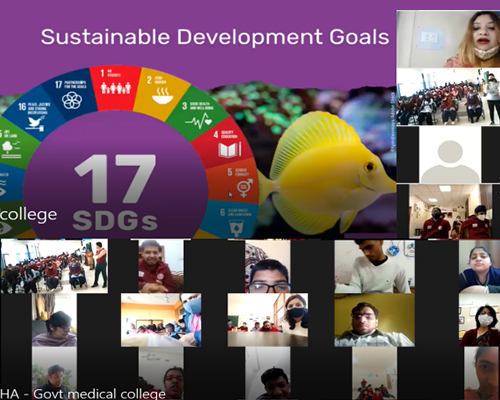This screenshot has width=500, height=400.
Task: Select the woman wearing black mask video
Action: (268, 320)
